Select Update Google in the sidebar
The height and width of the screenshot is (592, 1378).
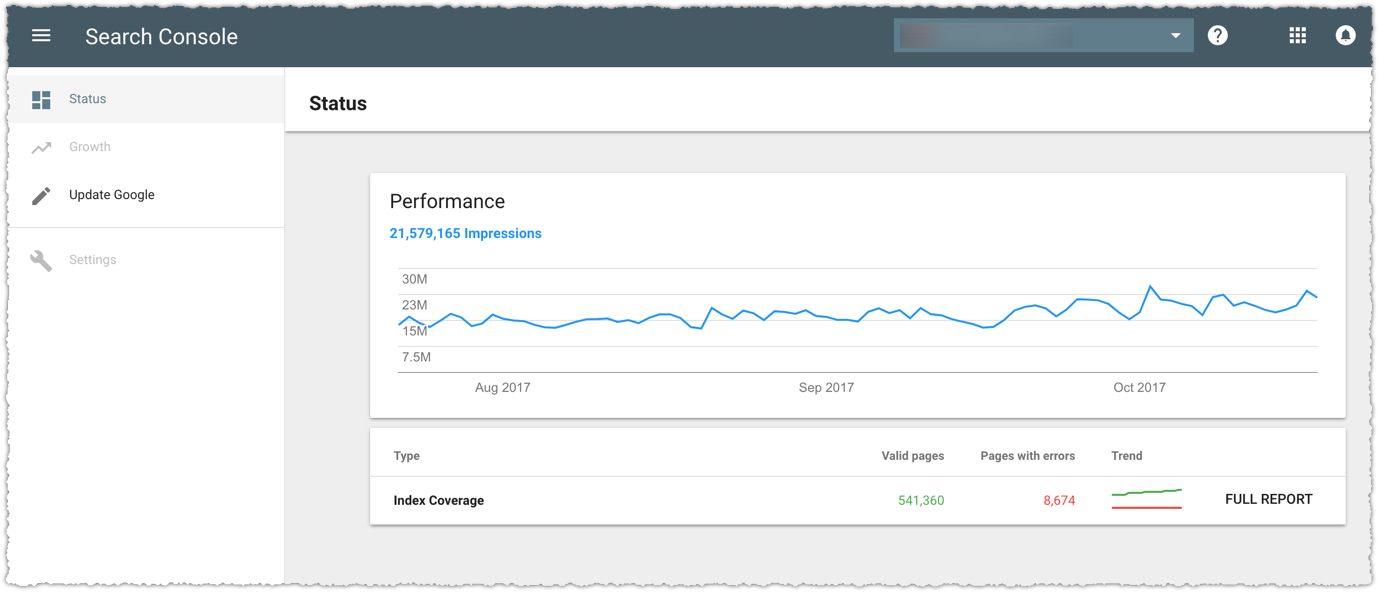tap(146, 195)
